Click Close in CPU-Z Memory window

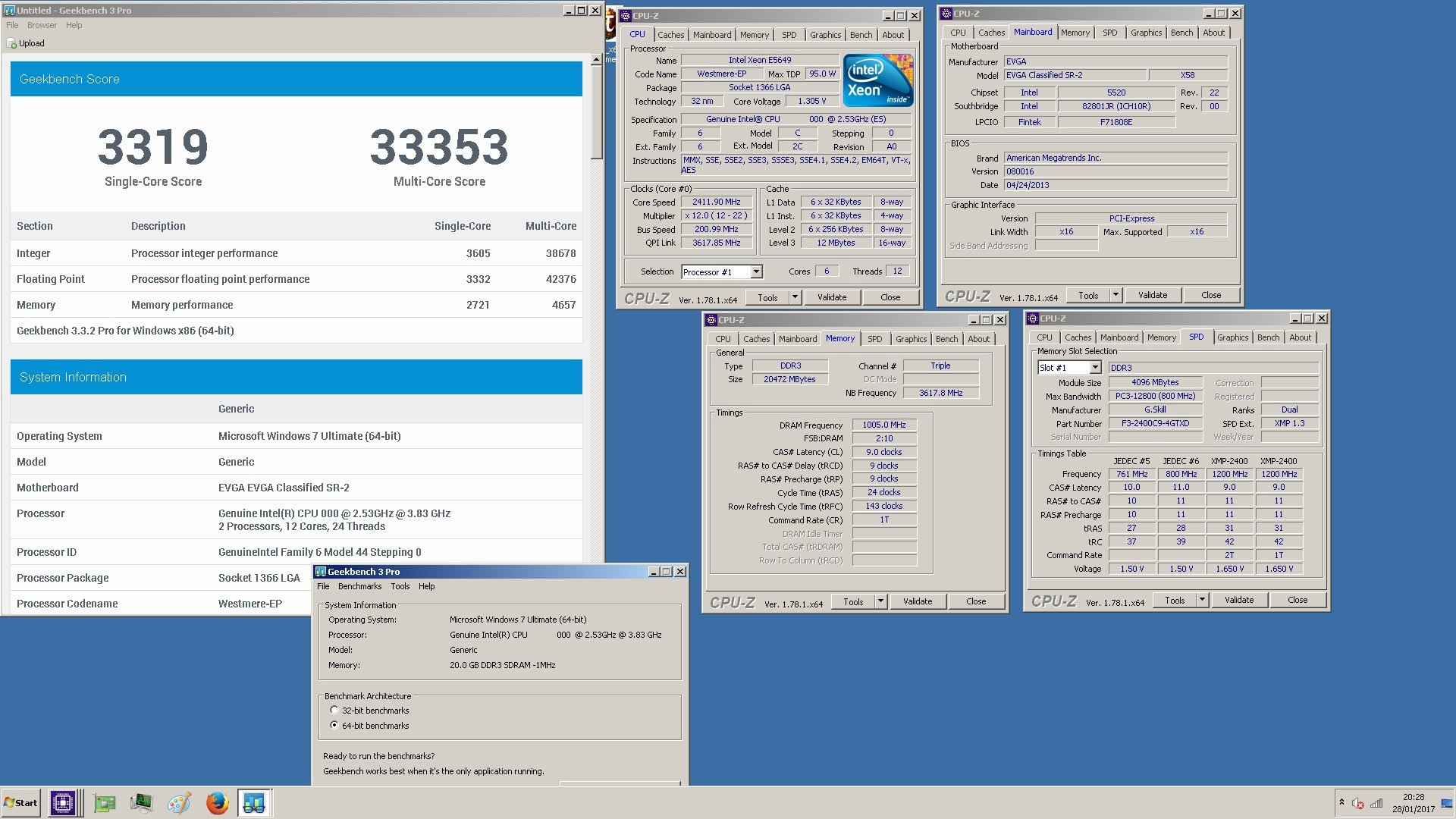coord(976,601)
